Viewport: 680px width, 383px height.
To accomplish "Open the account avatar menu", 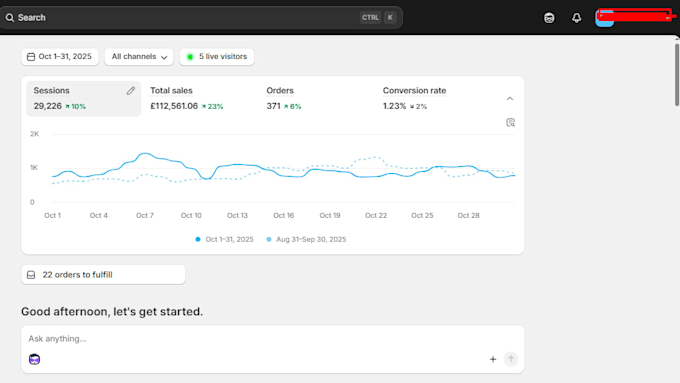I will click(x=604, y=18).
